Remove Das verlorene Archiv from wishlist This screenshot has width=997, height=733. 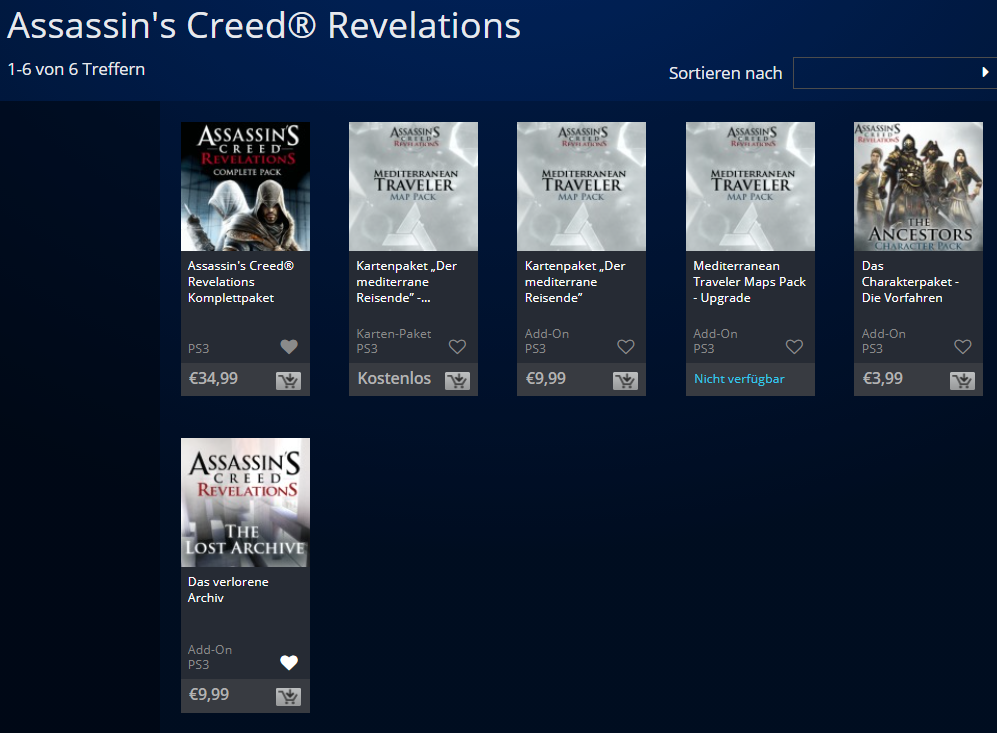pyautogui.click(x=289, y=663)
